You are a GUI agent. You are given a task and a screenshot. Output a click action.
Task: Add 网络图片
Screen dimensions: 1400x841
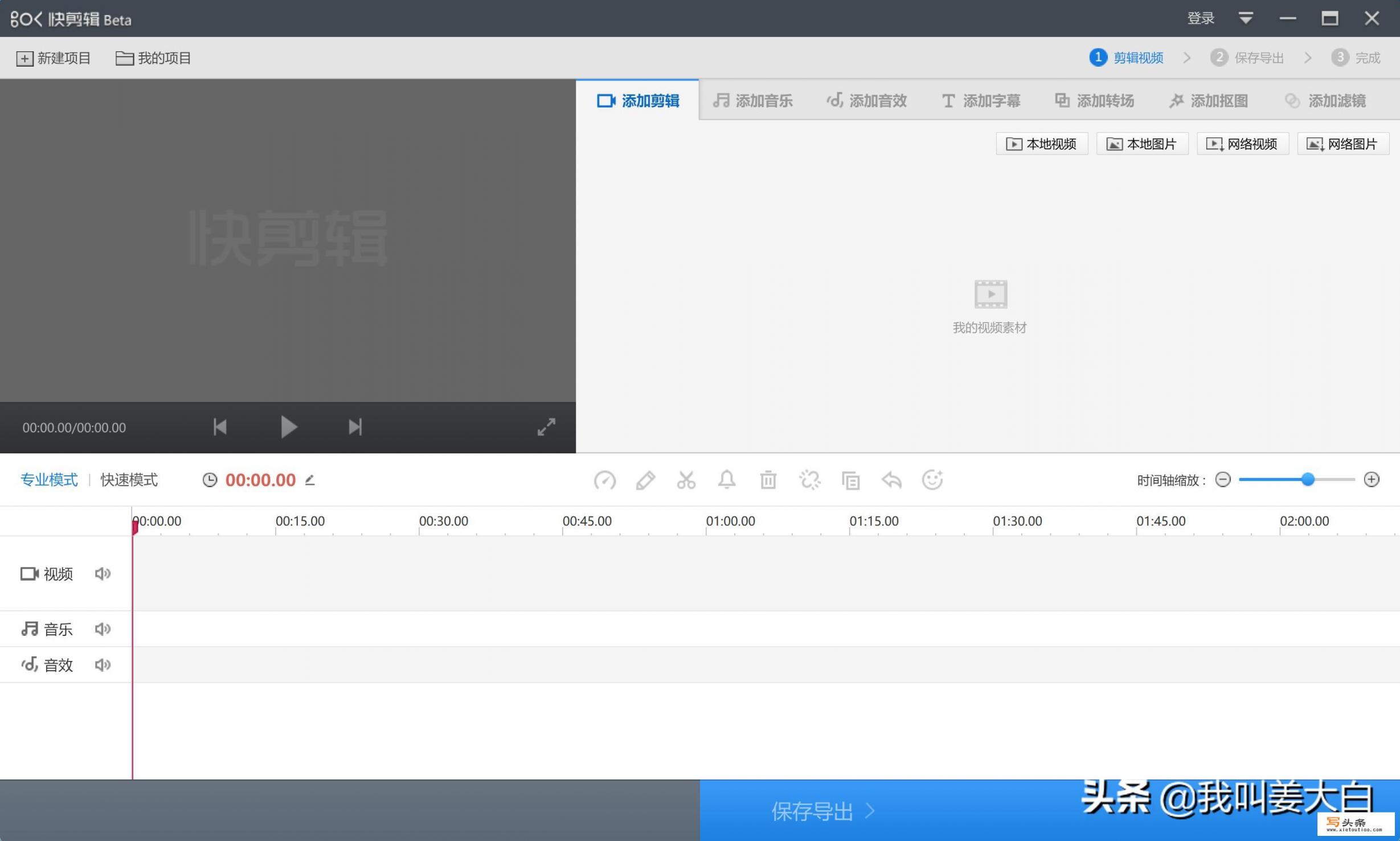(x=1343, y=144)
